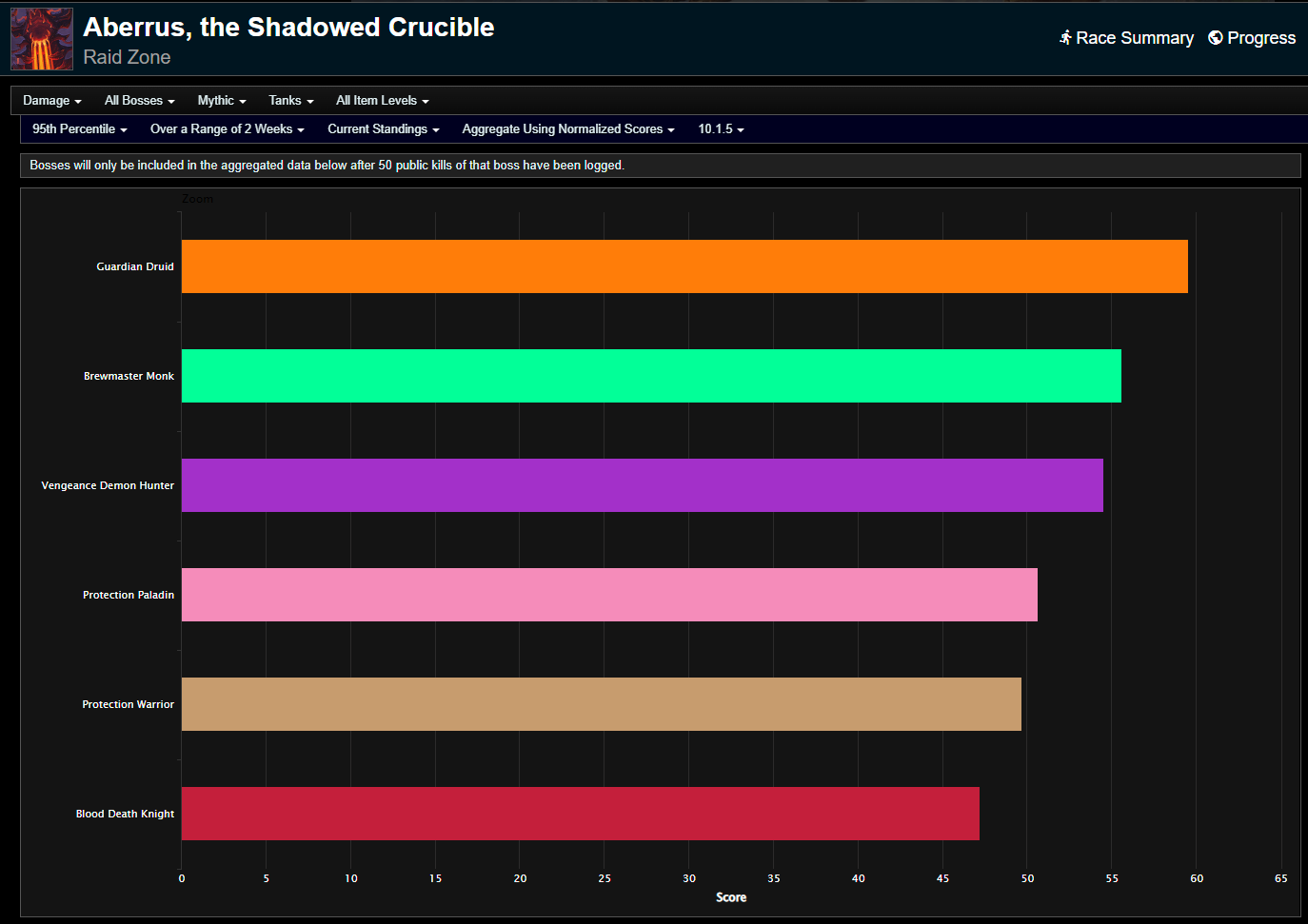Expand the Tanks role dropdown
1308x924 pixels.
pyautogui.click(x=289, y=100)
